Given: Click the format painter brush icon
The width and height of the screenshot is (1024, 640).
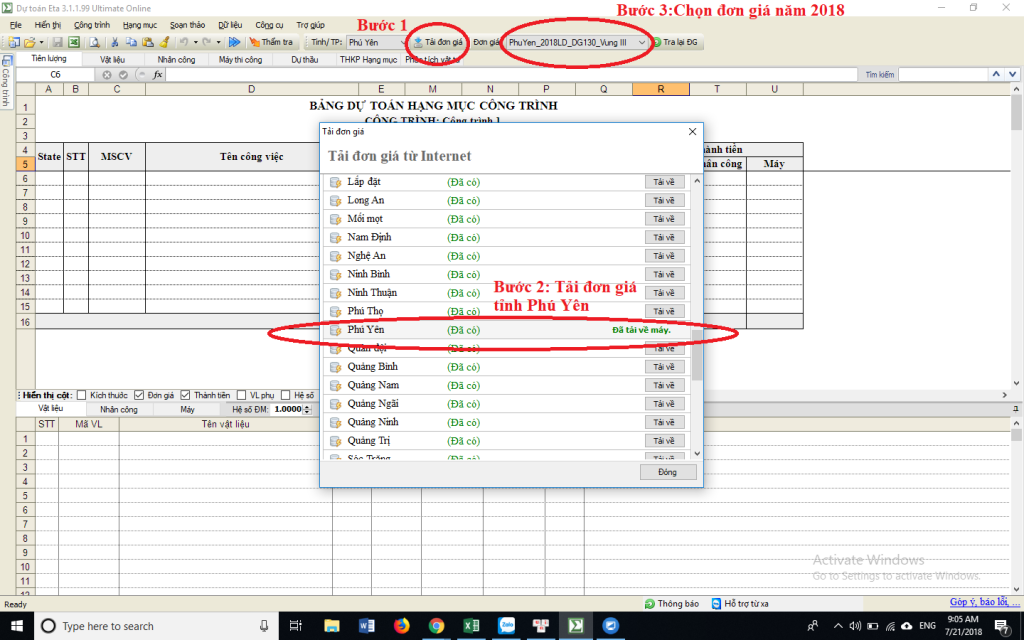Looking at the screenshot, I should coord(164,42).
